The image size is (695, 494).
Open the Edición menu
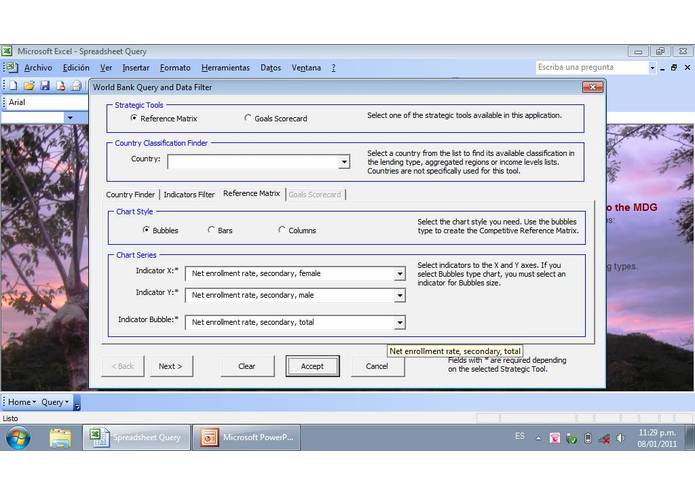pyautogui.click(x=76, y=68)
